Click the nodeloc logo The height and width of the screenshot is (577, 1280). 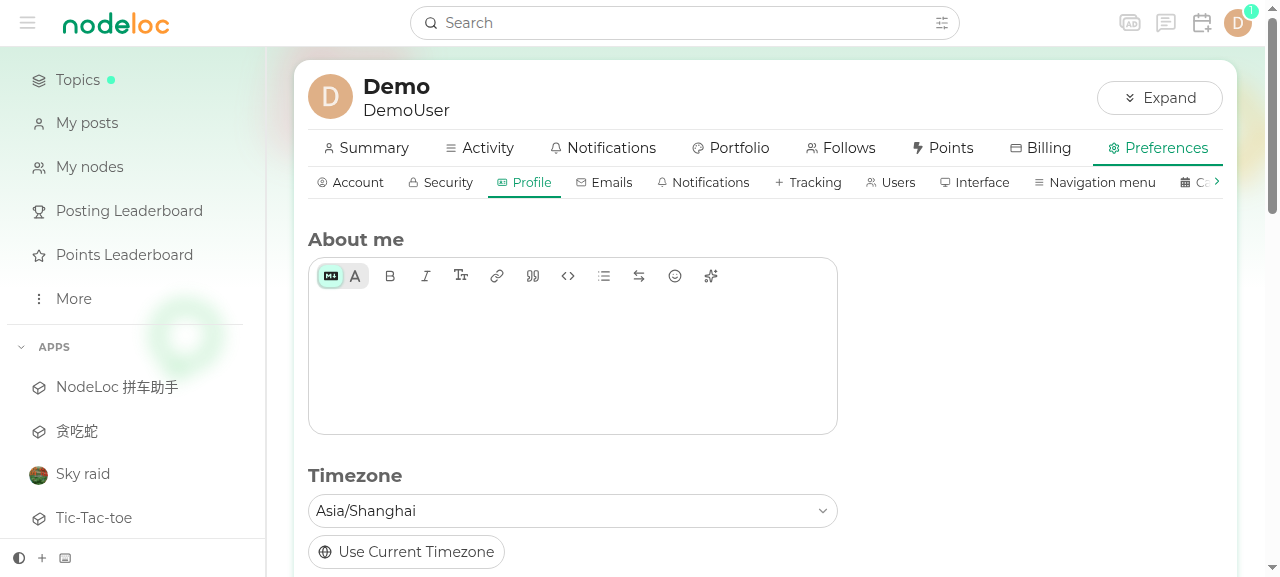click(116, 24)
